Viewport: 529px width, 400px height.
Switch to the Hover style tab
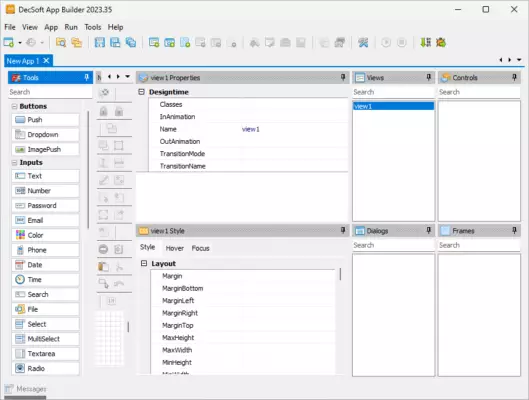click(x=174, y=248)
